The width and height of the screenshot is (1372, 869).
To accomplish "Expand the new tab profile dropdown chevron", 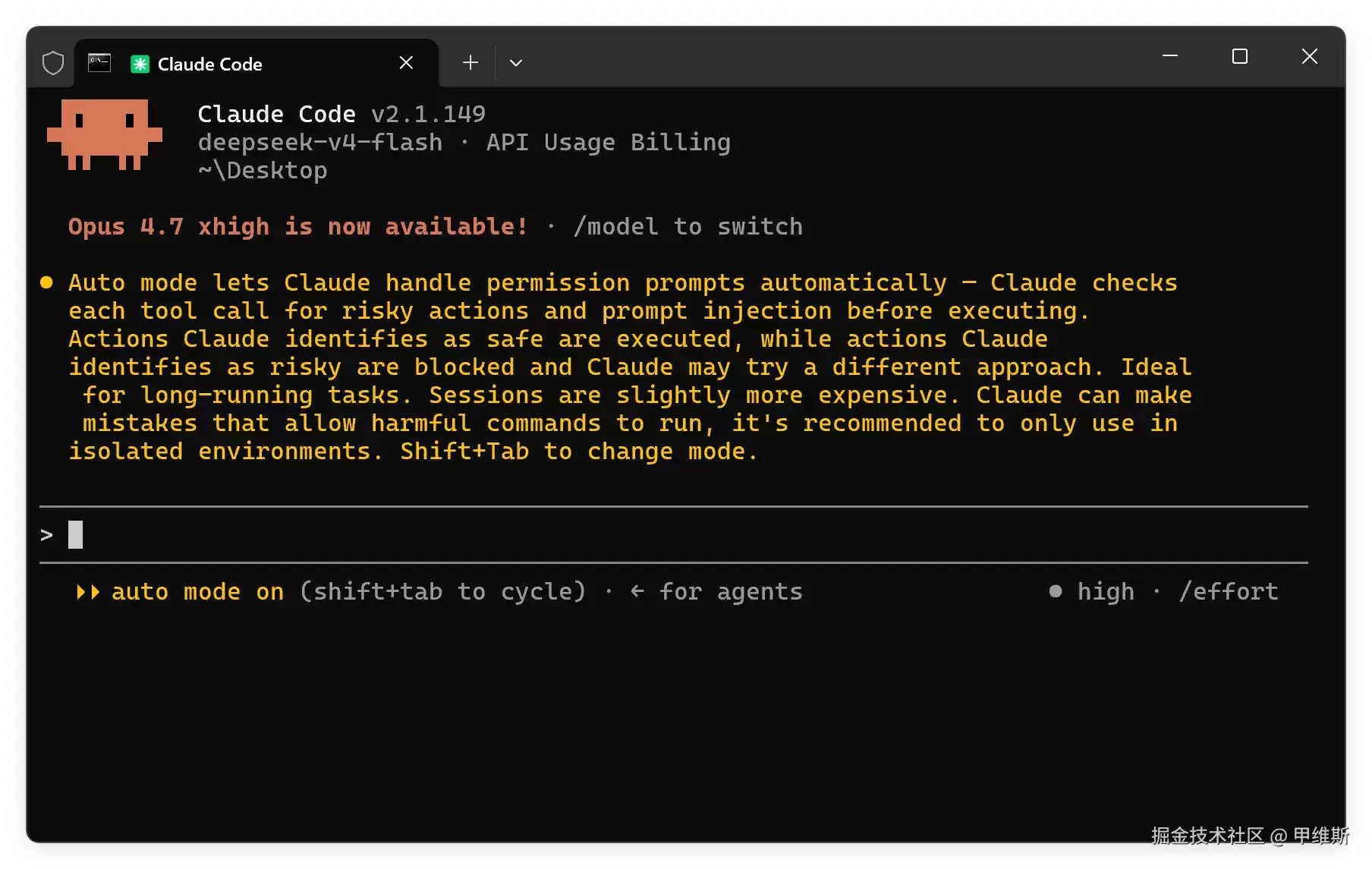I will 516,63.
